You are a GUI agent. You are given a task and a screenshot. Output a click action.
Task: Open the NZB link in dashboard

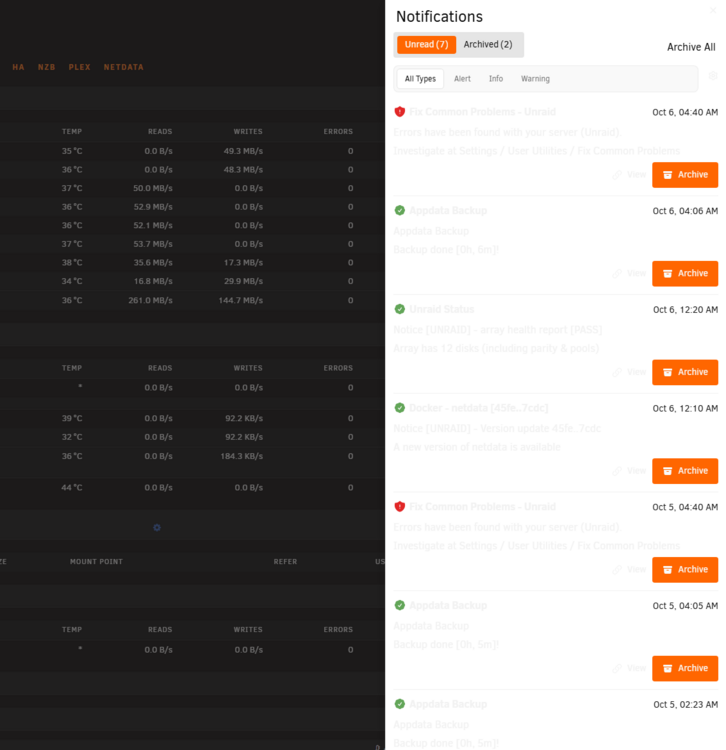pyautogui.click(x=46, y=67)
